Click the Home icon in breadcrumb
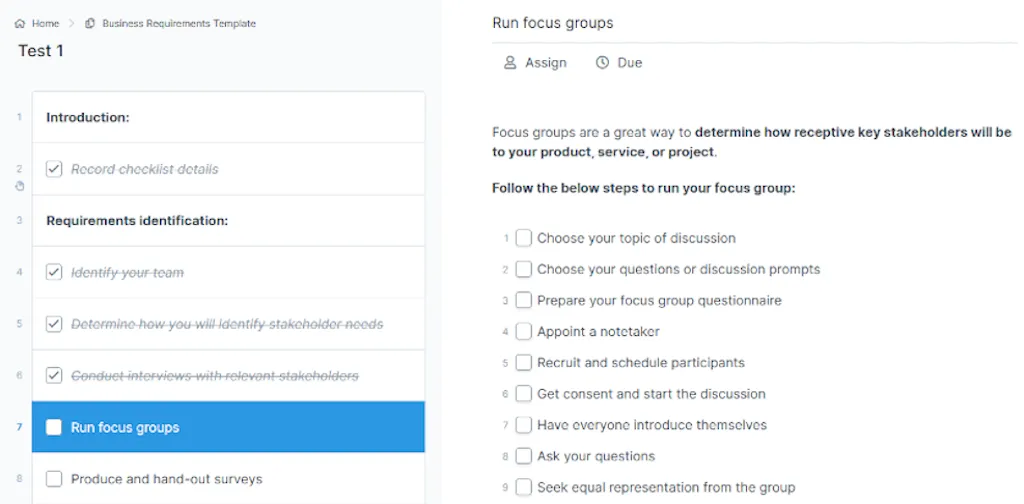This screenshot has height=504, width=1024. (x=20, y=24)
